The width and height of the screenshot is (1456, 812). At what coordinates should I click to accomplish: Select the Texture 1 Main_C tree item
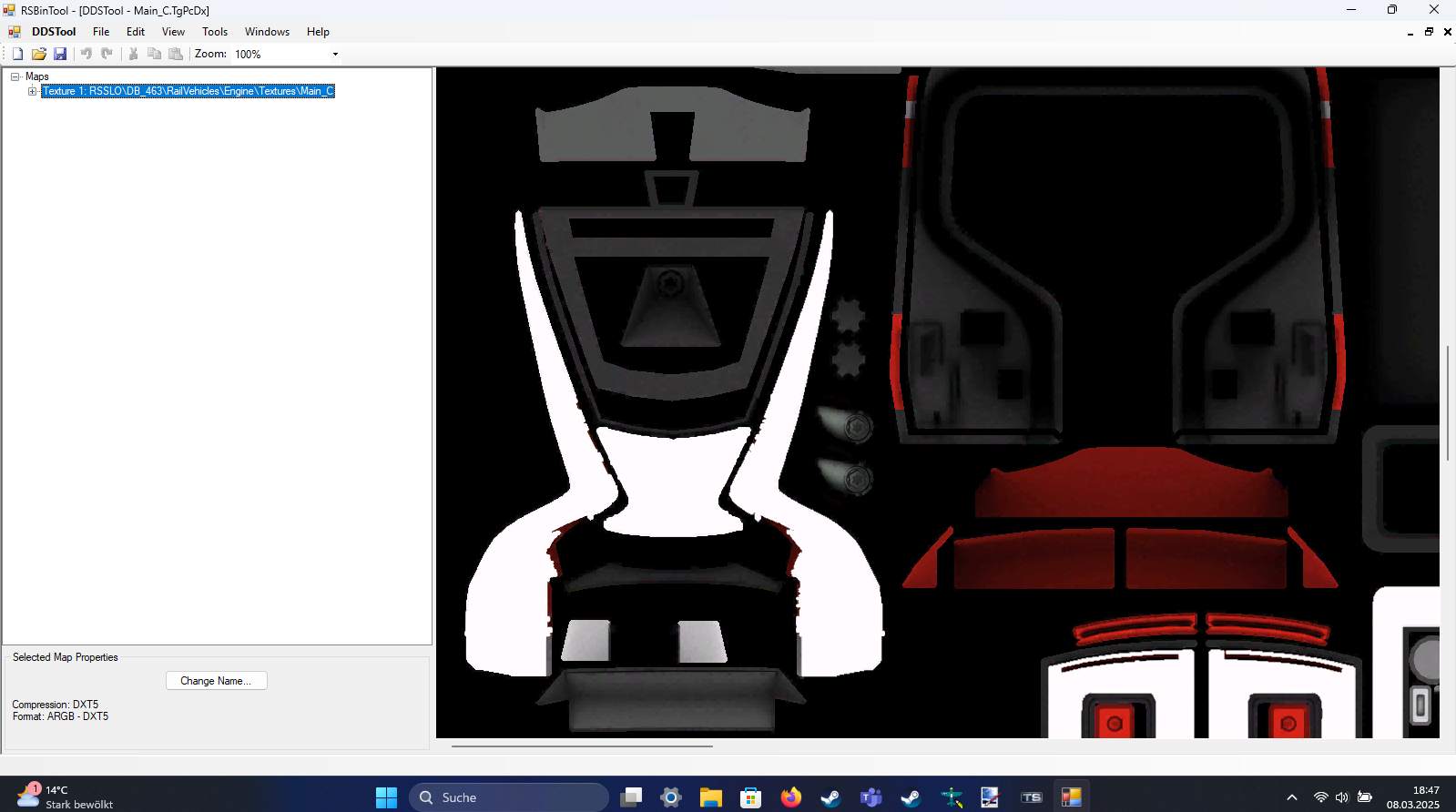[188, 91]
